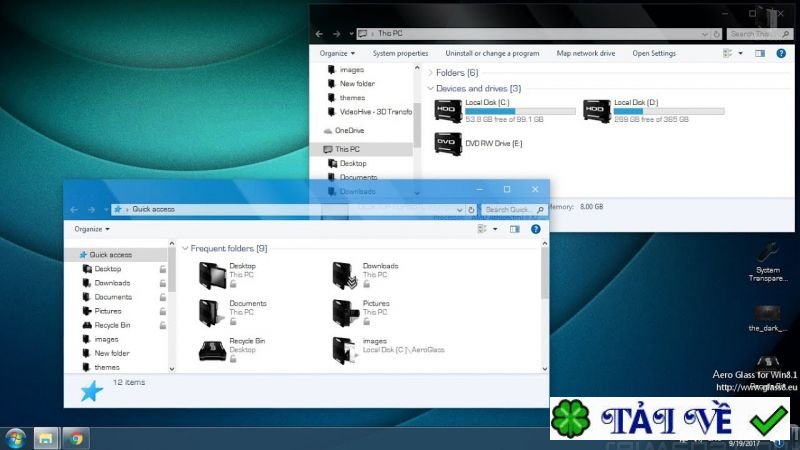Click Search This PC field
This screenshot has height=450, width=800.
click(x=759, y=34)
